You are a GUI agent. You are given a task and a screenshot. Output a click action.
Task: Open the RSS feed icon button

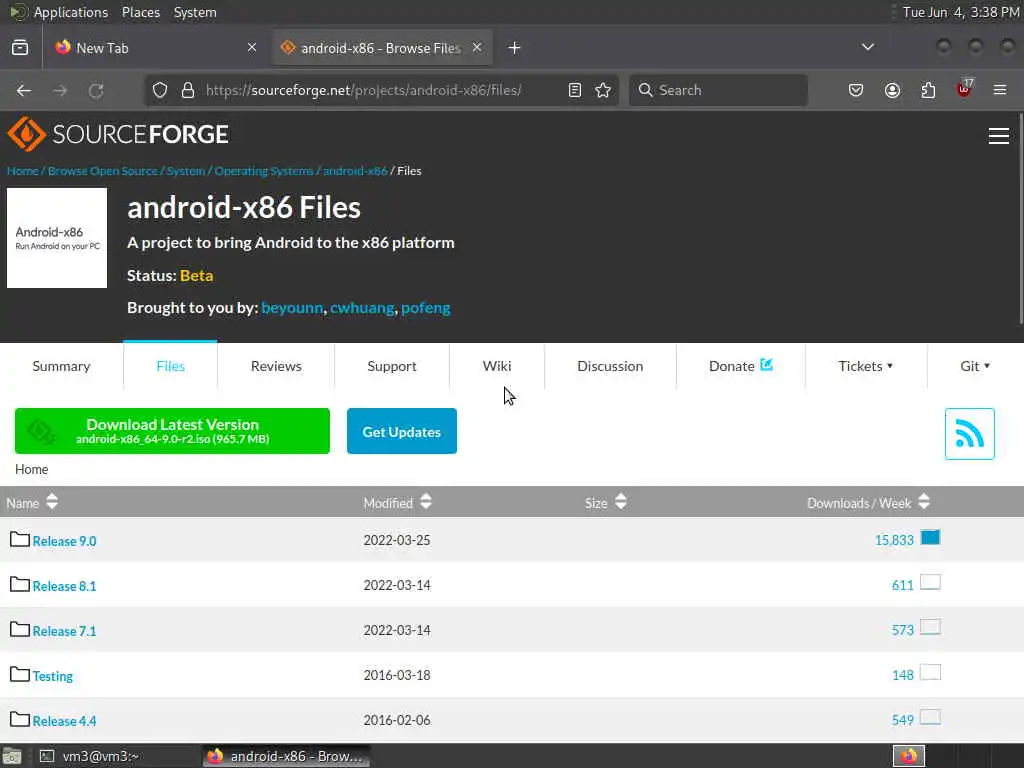pyautogui.click(x=969, y=434)
